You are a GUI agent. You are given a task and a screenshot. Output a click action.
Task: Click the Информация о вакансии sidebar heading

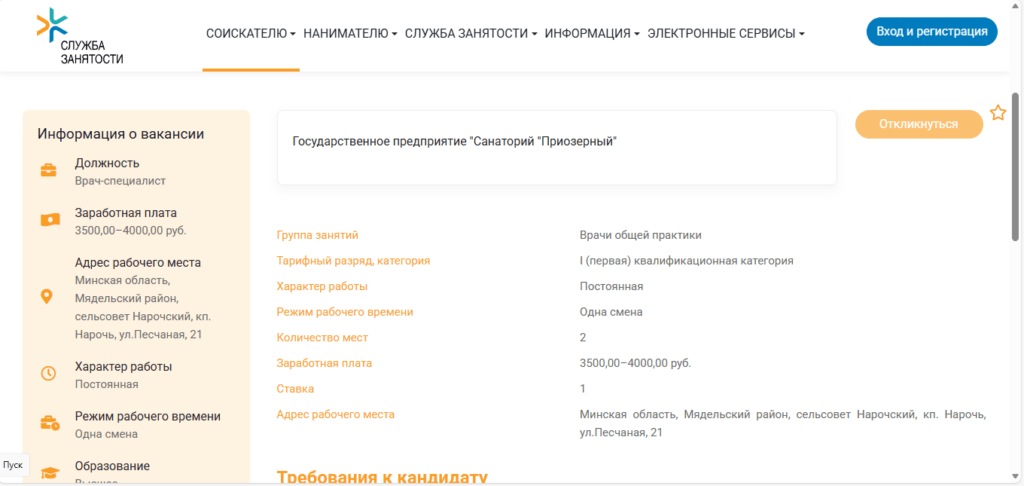121,134
